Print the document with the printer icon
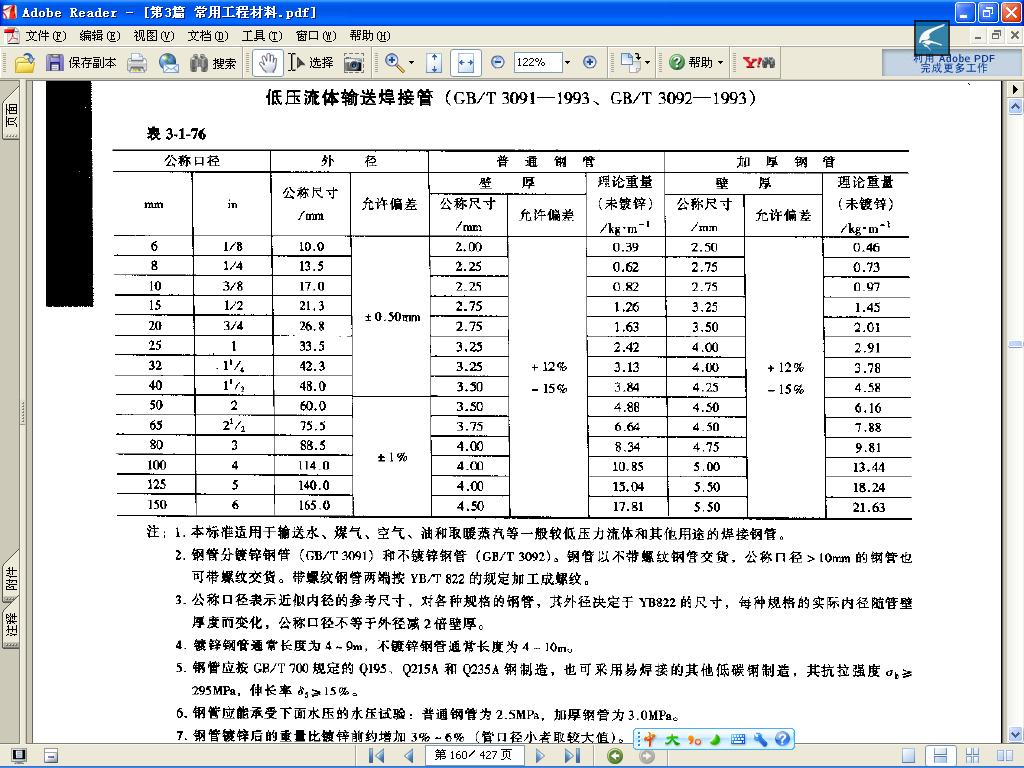This screenshot has width=1024, height=768. (136, 63)
